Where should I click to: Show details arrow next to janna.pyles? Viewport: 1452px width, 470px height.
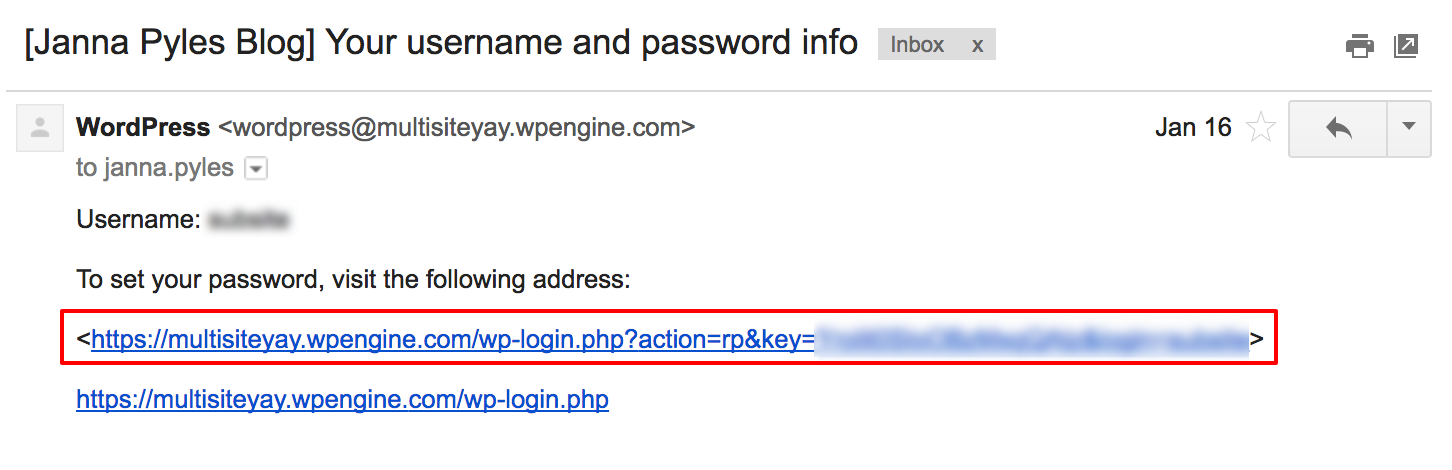(x=257, y=169)
